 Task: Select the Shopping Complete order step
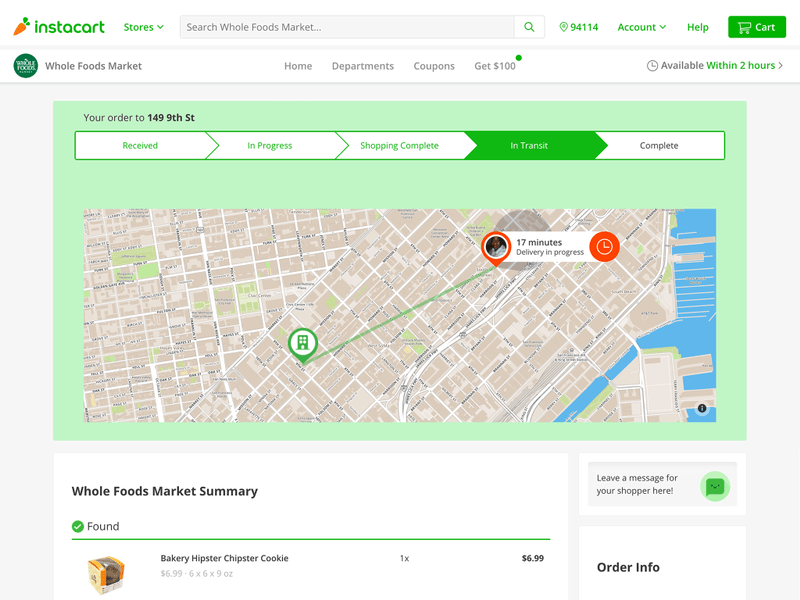[x=399, y=145]
